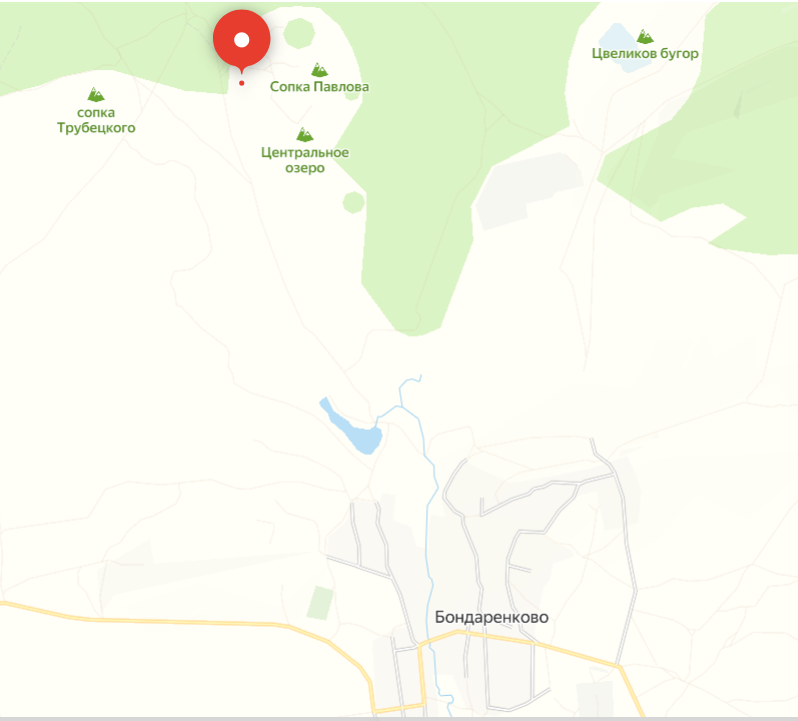798x721 pixels.
Task: Select the small red dot below the pin
Action: (x=241, y=83)
